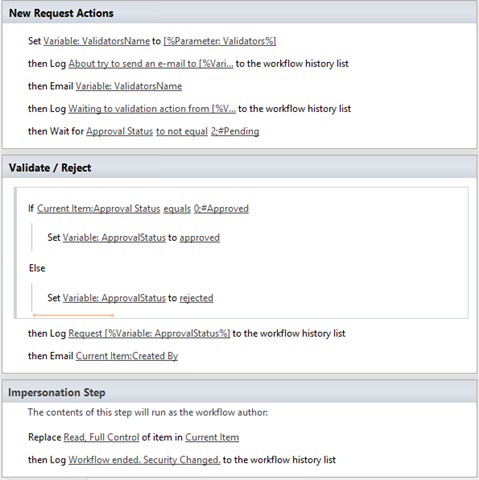Open the Current Item link in Replace action

212,437
